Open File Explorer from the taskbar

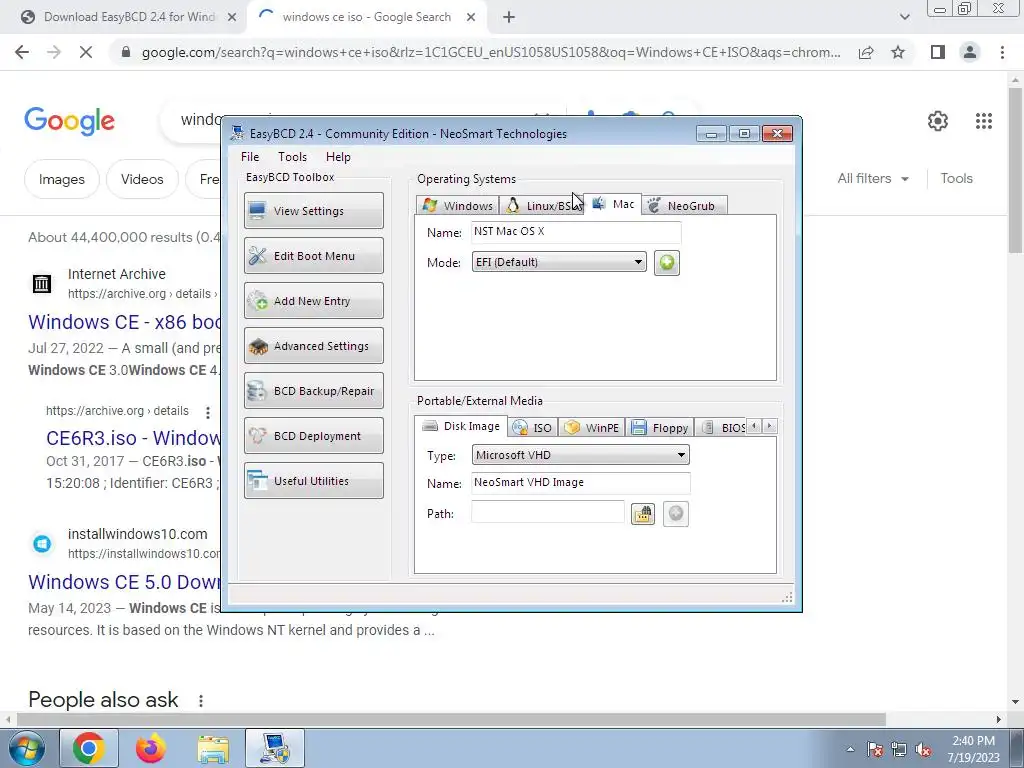coord(213,748)
